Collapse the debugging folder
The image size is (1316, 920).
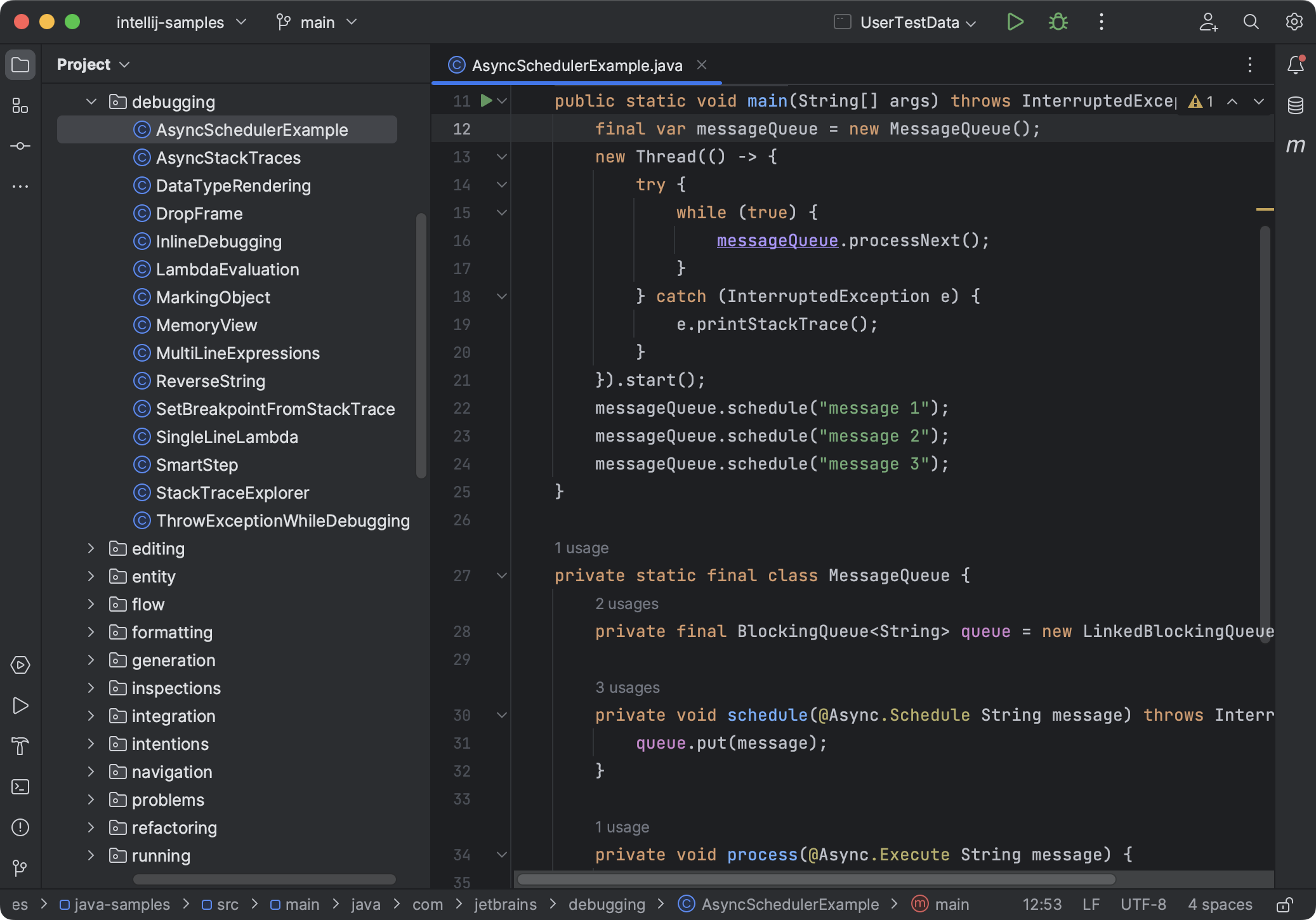click(x=91, y=101)
